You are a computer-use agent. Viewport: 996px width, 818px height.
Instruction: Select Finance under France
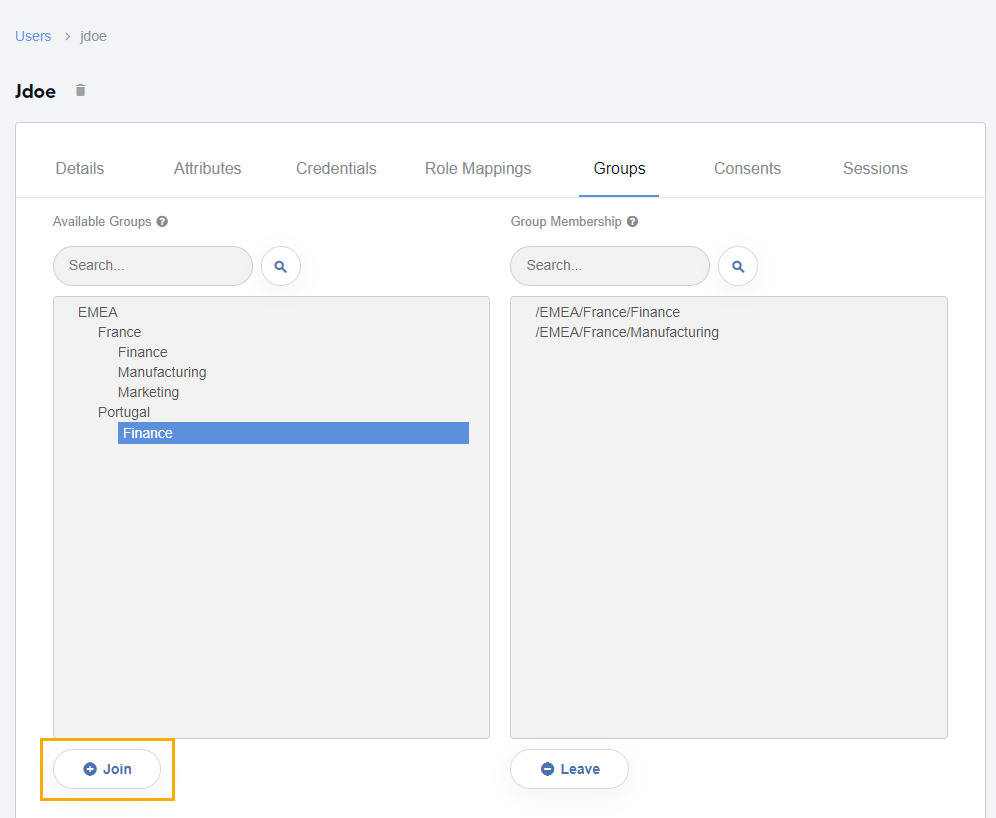[143, 352]
